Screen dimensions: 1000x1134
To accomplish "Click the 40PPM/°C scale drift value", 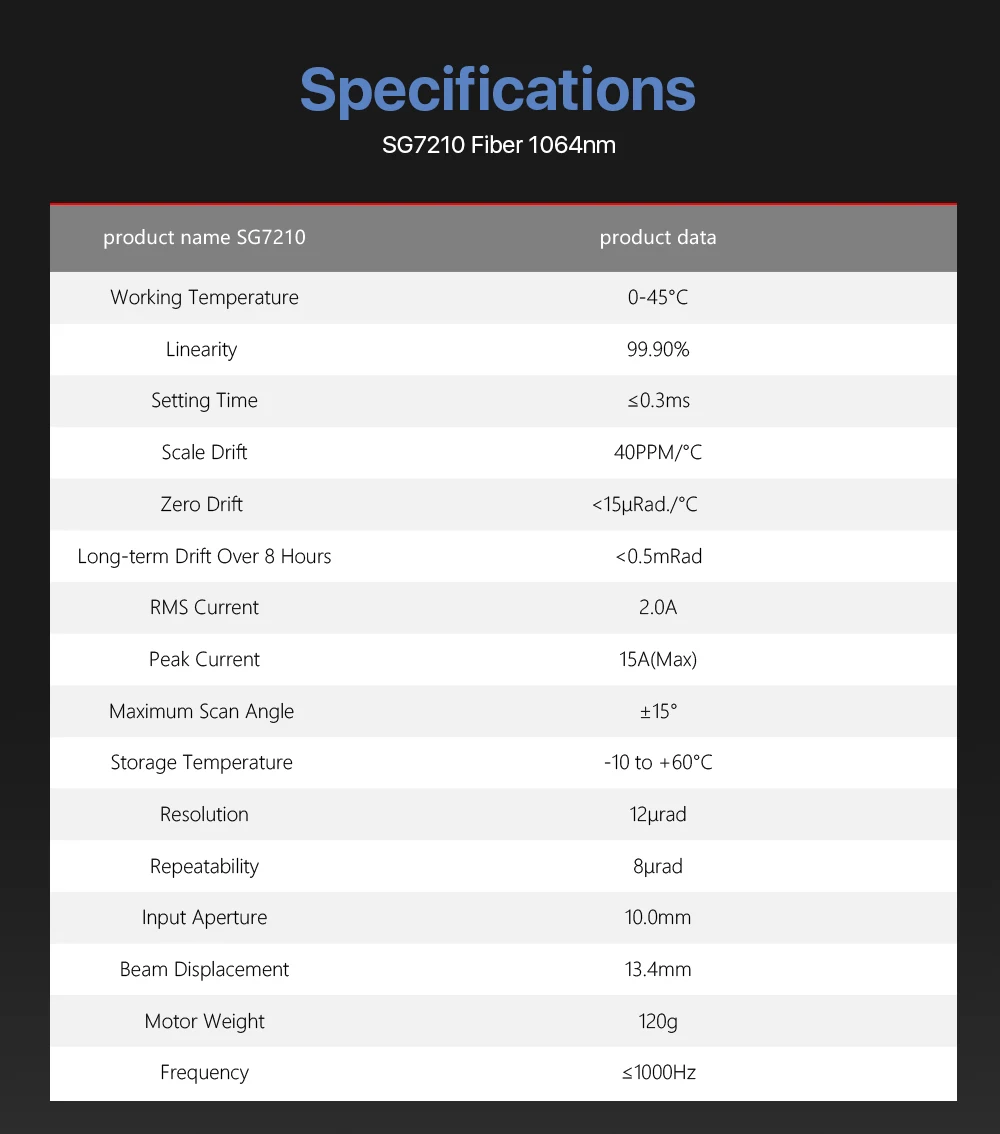I will (658, 453).
